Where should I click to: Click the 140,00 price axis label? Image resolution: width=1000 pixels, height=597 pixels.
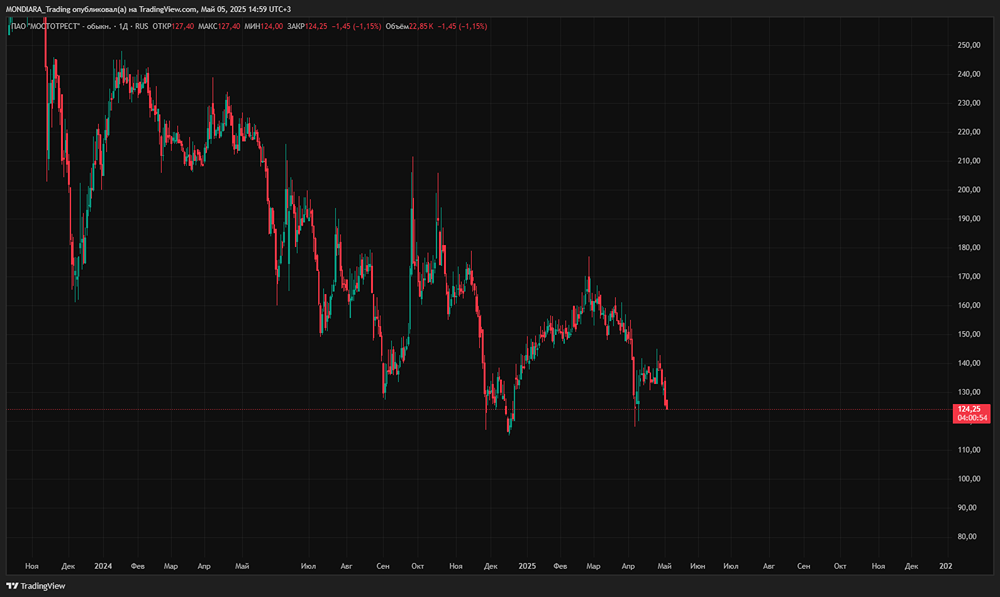pyautogui.click(x=969, y=363)
